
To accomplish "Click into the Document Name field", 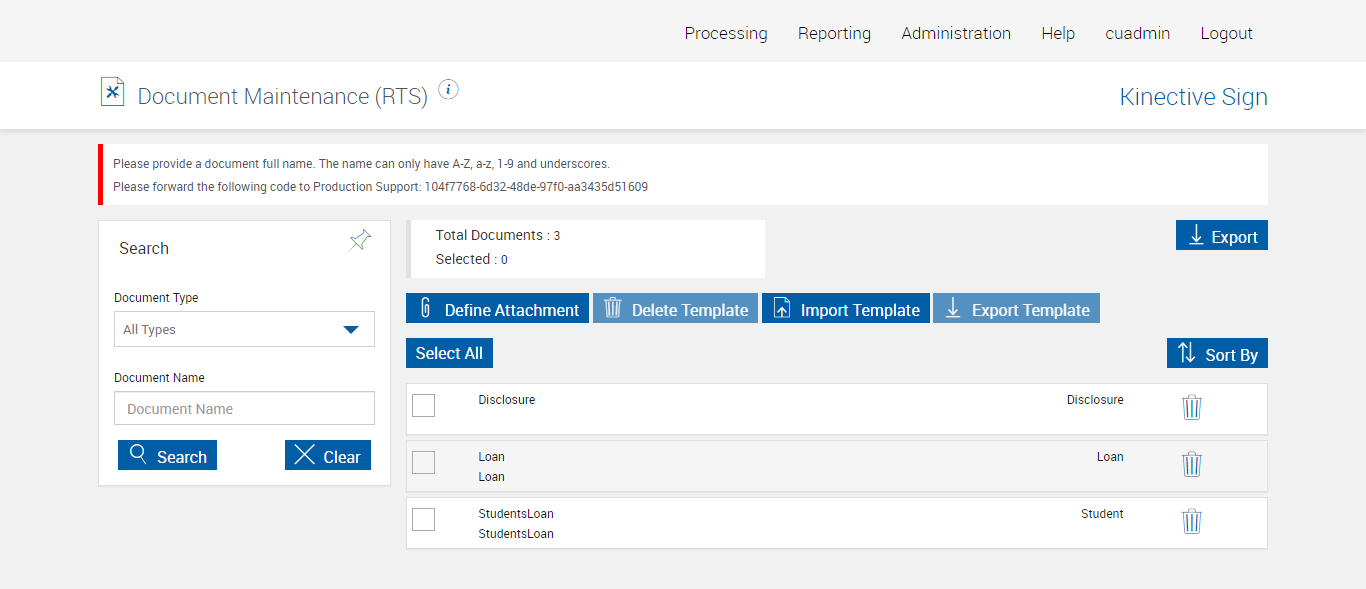I will (244, 408).
